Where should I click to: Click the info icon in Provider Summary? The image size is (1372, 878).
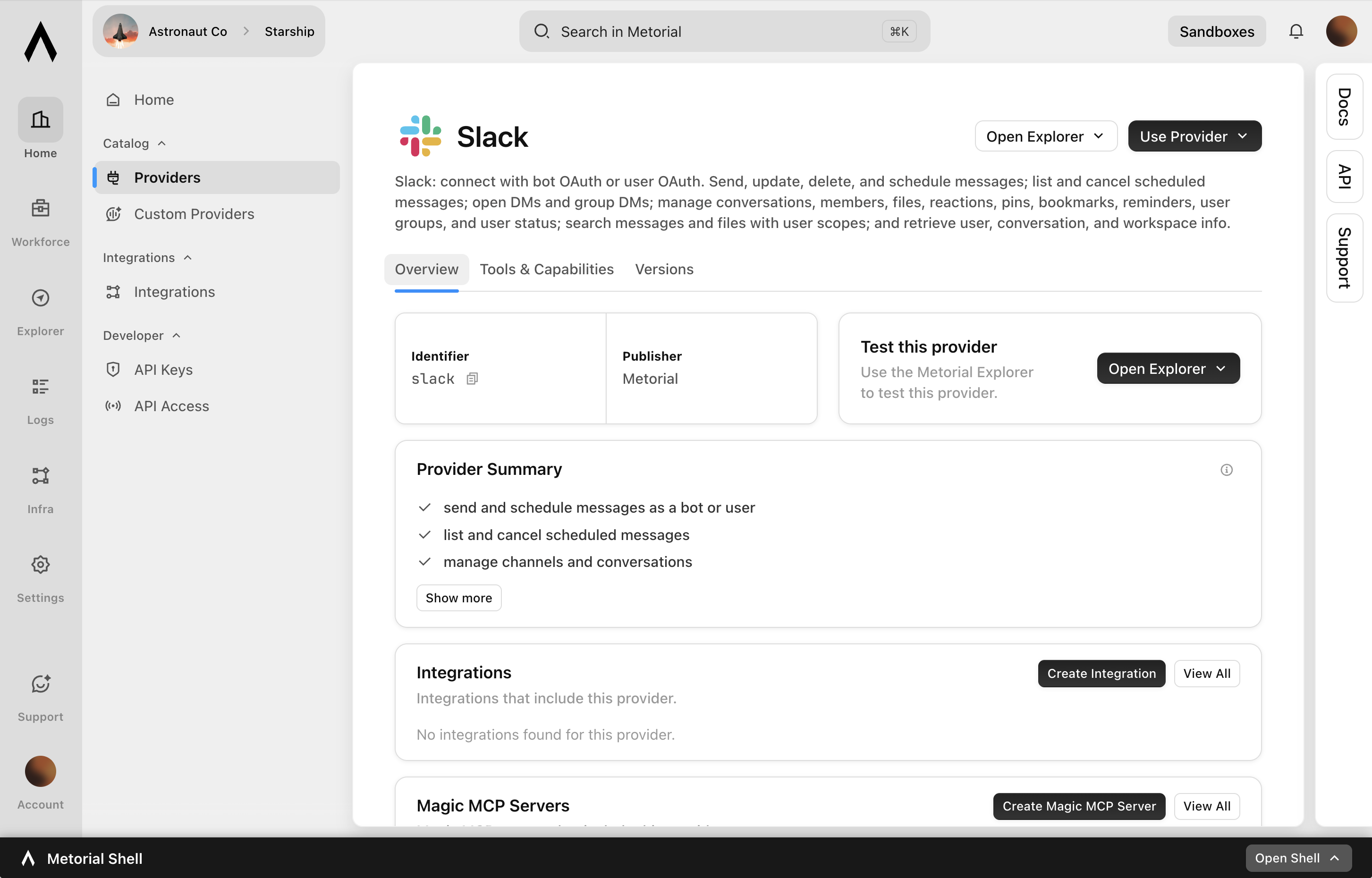click(x=1226, y=470)
